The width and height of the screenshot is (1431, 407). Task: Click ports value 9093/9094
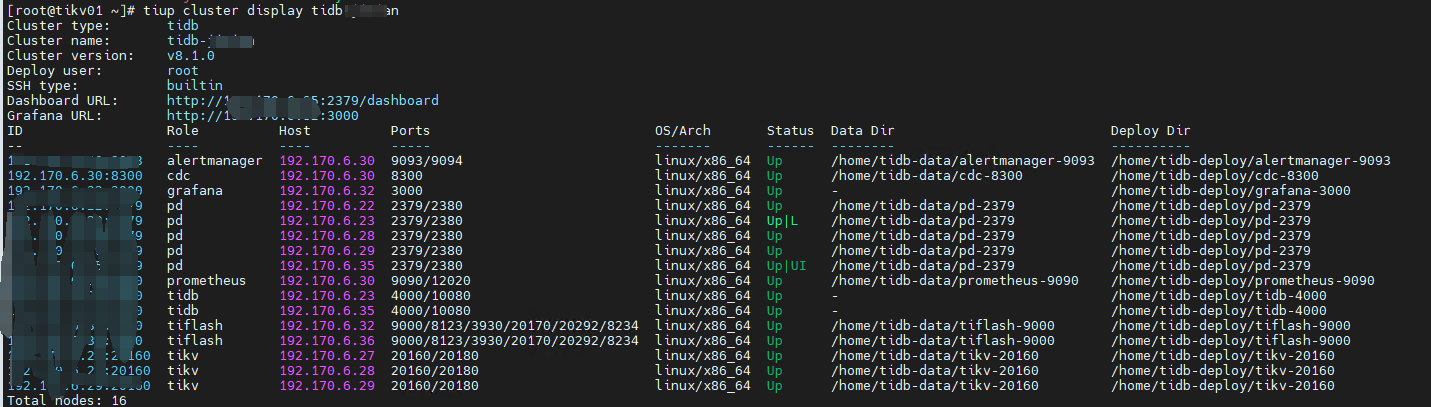426,161
